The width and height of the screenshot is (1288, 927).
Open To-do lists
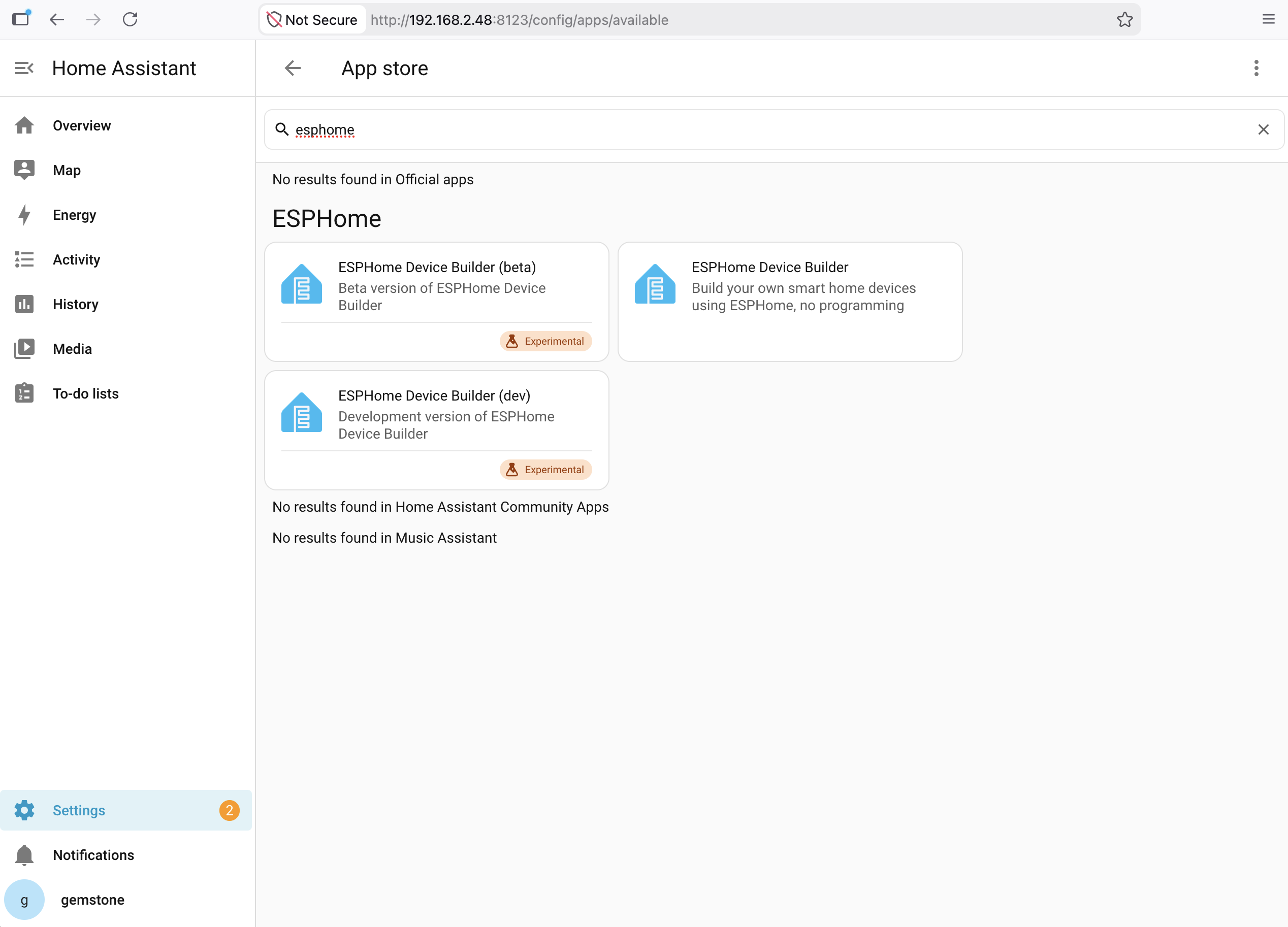125,393
